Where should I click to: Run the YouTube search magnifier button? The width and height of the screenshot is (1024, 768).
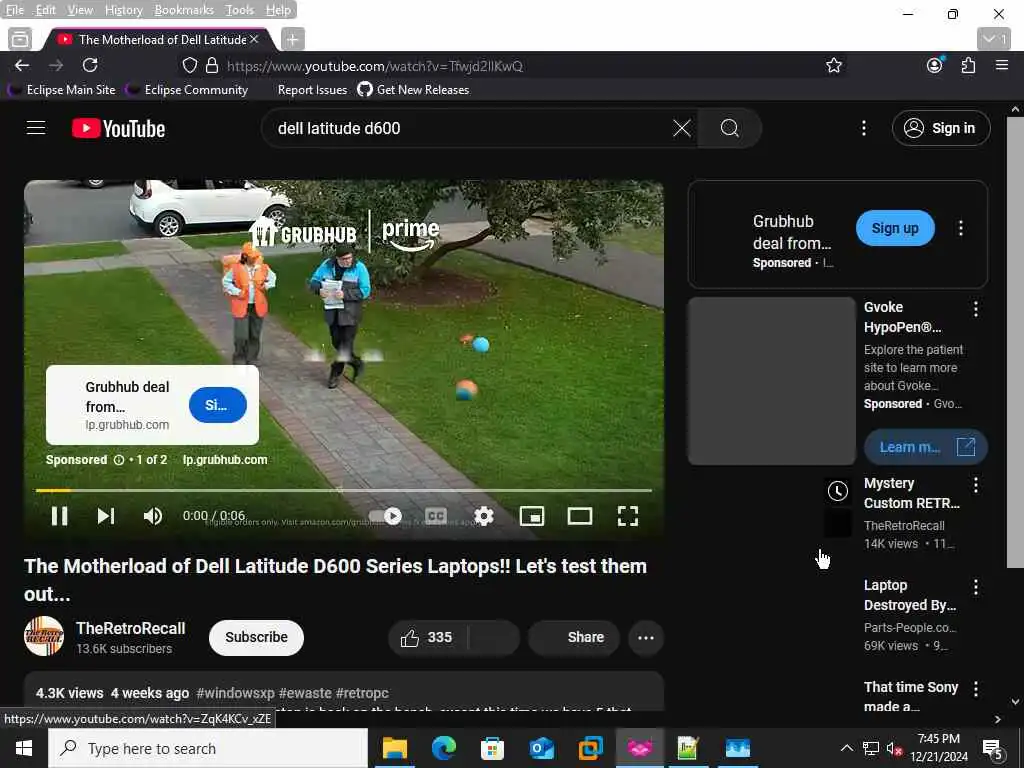click(x=729, y=128)
